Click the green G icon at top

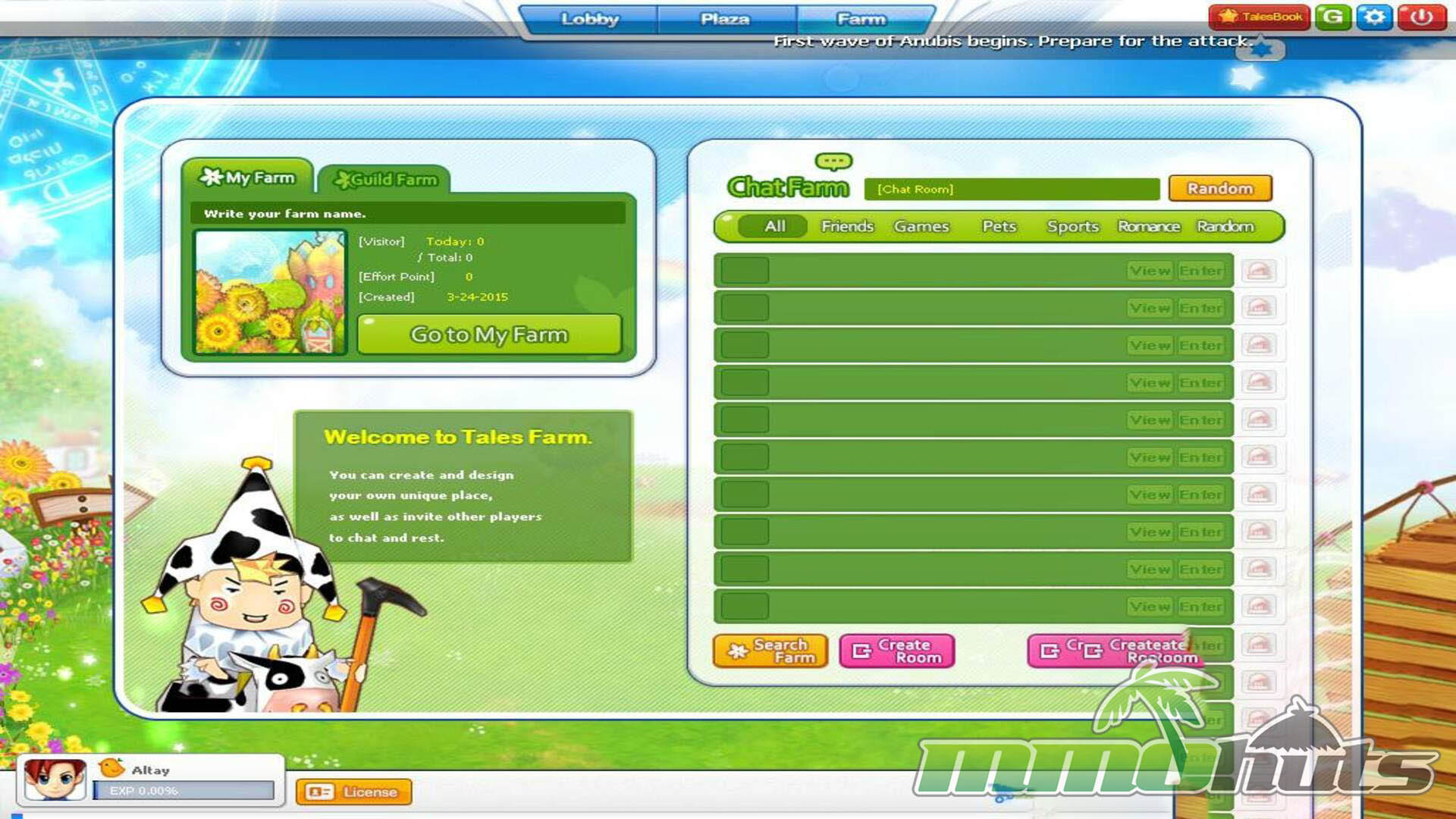(1332, 17)
